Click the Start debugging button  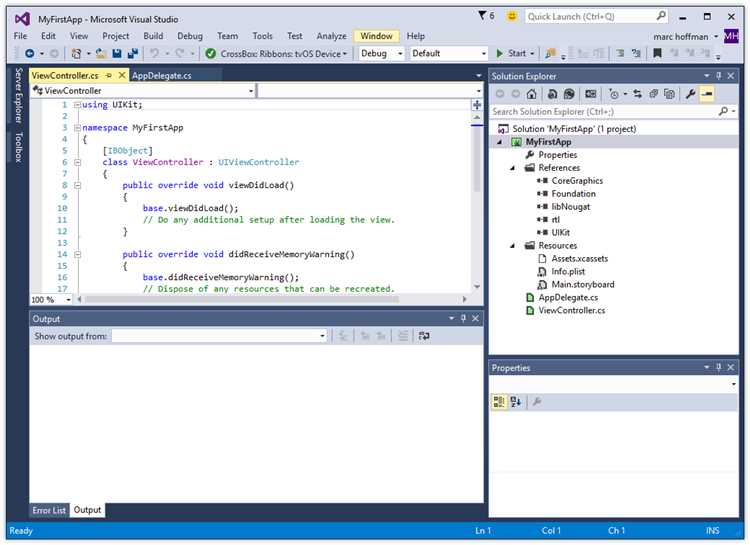click(511, 53)
